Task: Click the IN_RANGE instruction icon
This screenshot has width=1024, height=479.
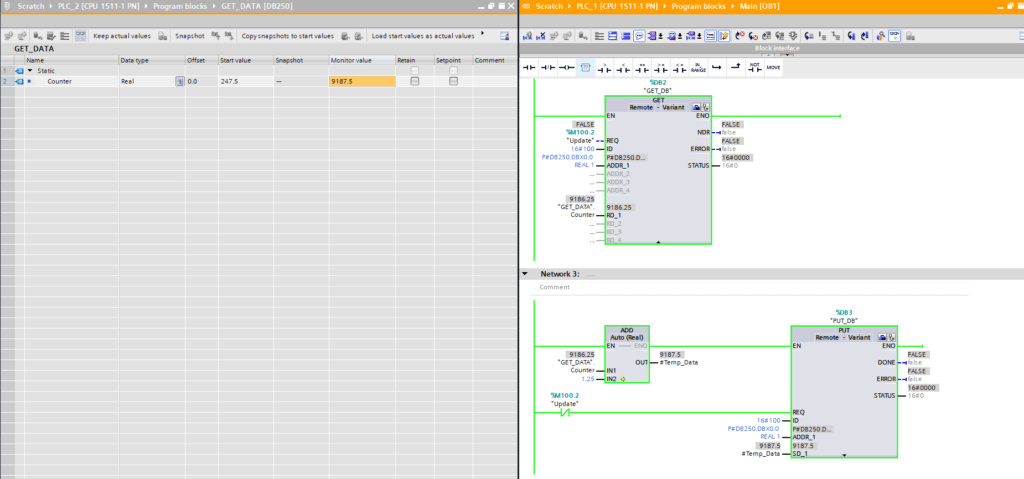Action: pos(698,68)
